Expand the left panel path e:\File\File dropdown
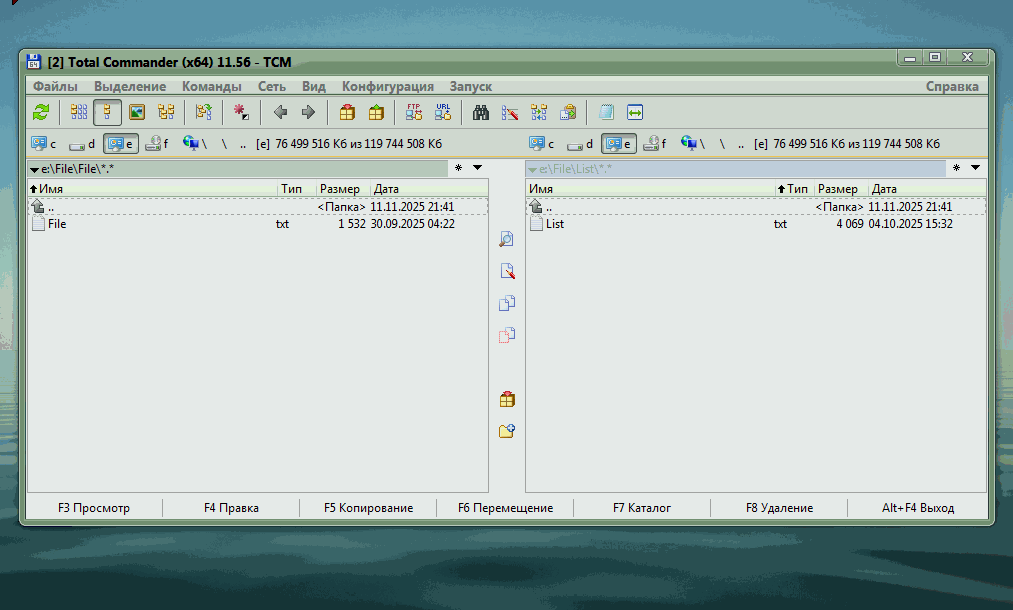The height and width of the screenshot is (610, 1013). tap(35, 169)
